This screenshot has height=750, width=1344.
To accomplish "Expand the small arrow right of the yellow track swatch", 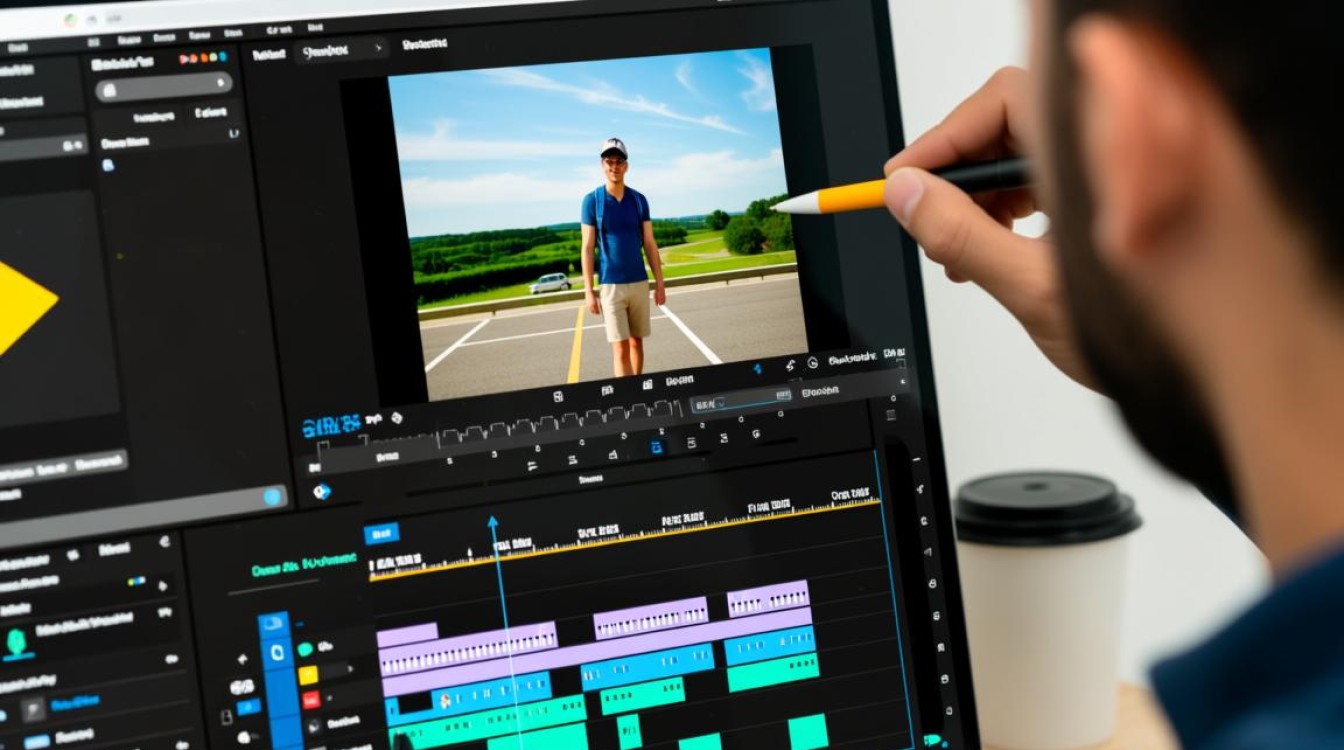I will point(350,670).
